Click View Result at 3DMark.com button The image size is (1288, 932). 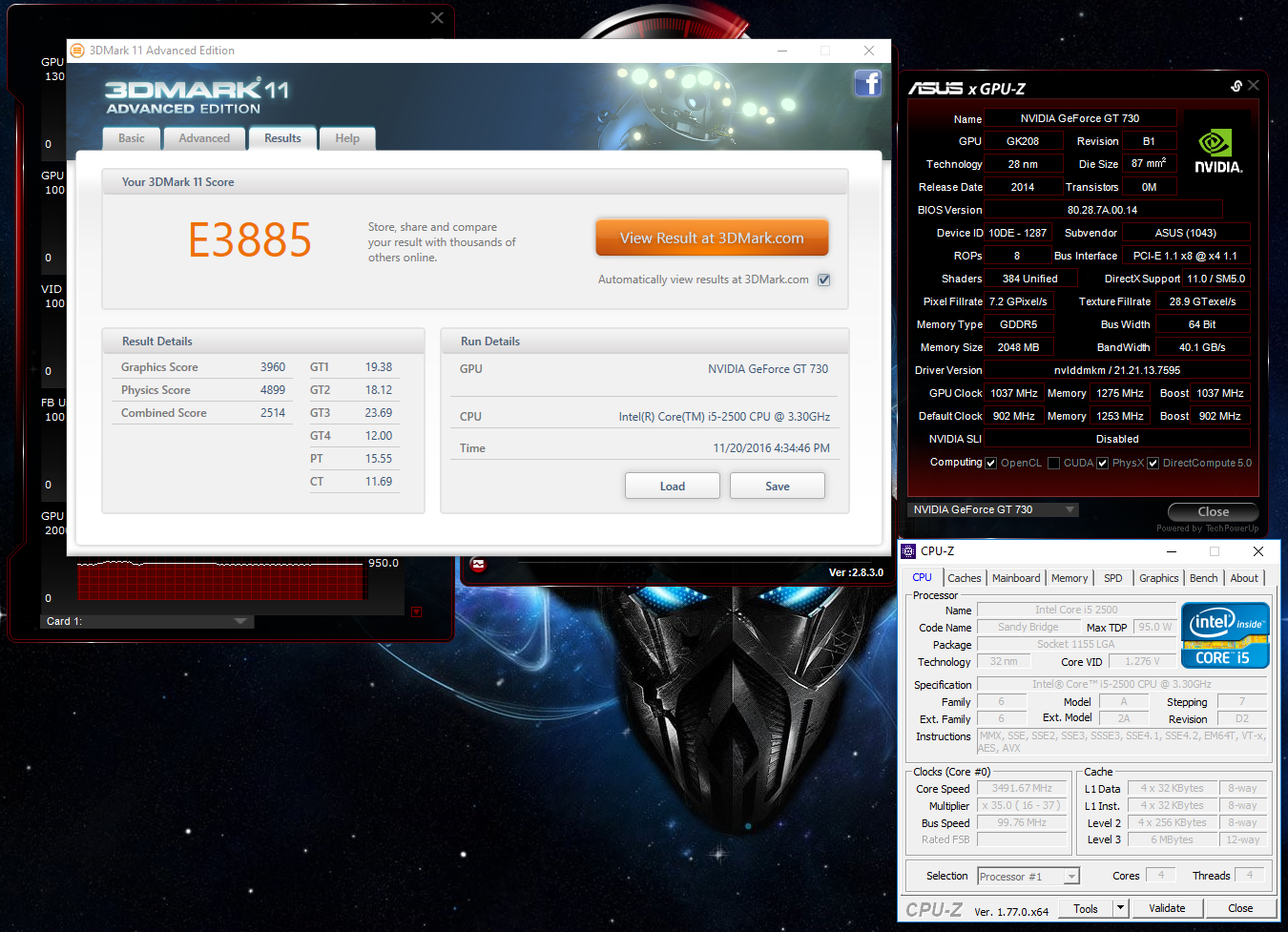click(x=712, y=238)
